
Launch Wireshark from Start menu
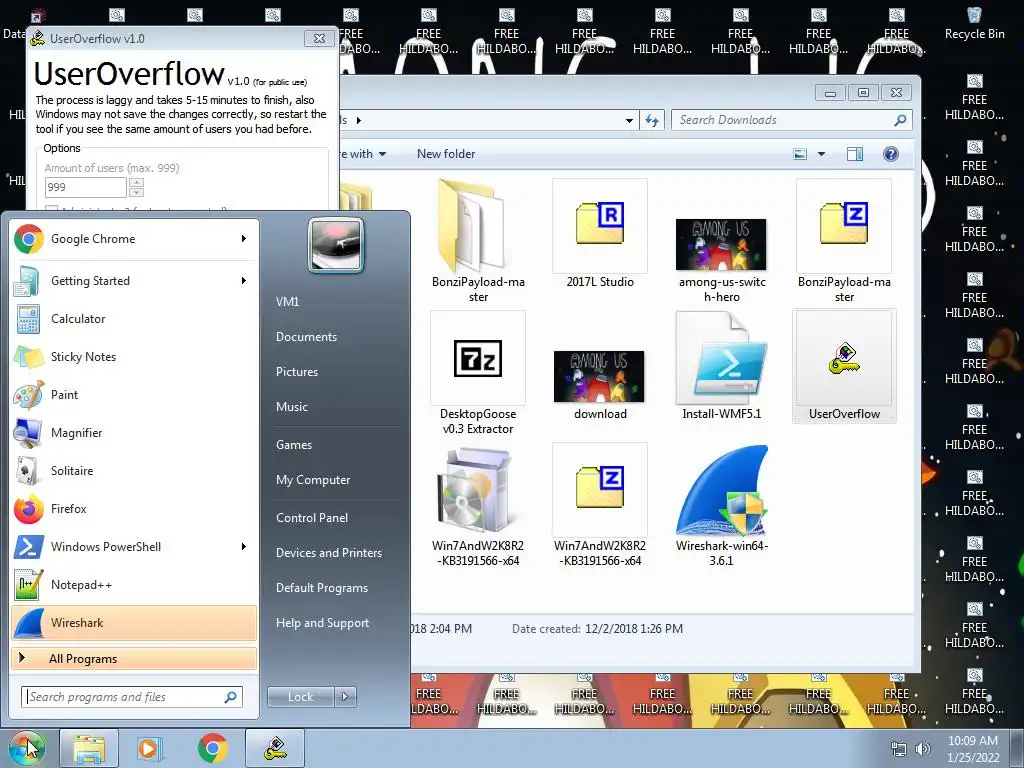(134, 622)
